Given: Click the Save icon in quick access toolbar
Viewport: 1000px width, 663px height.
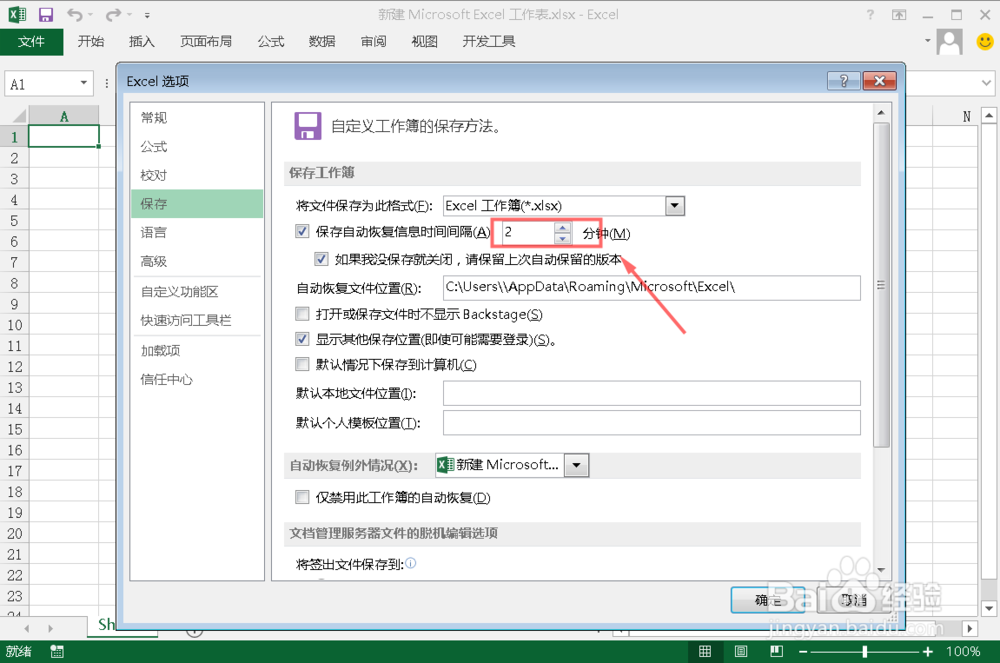Looking at the screenshot, I should [x=46, y=15].
